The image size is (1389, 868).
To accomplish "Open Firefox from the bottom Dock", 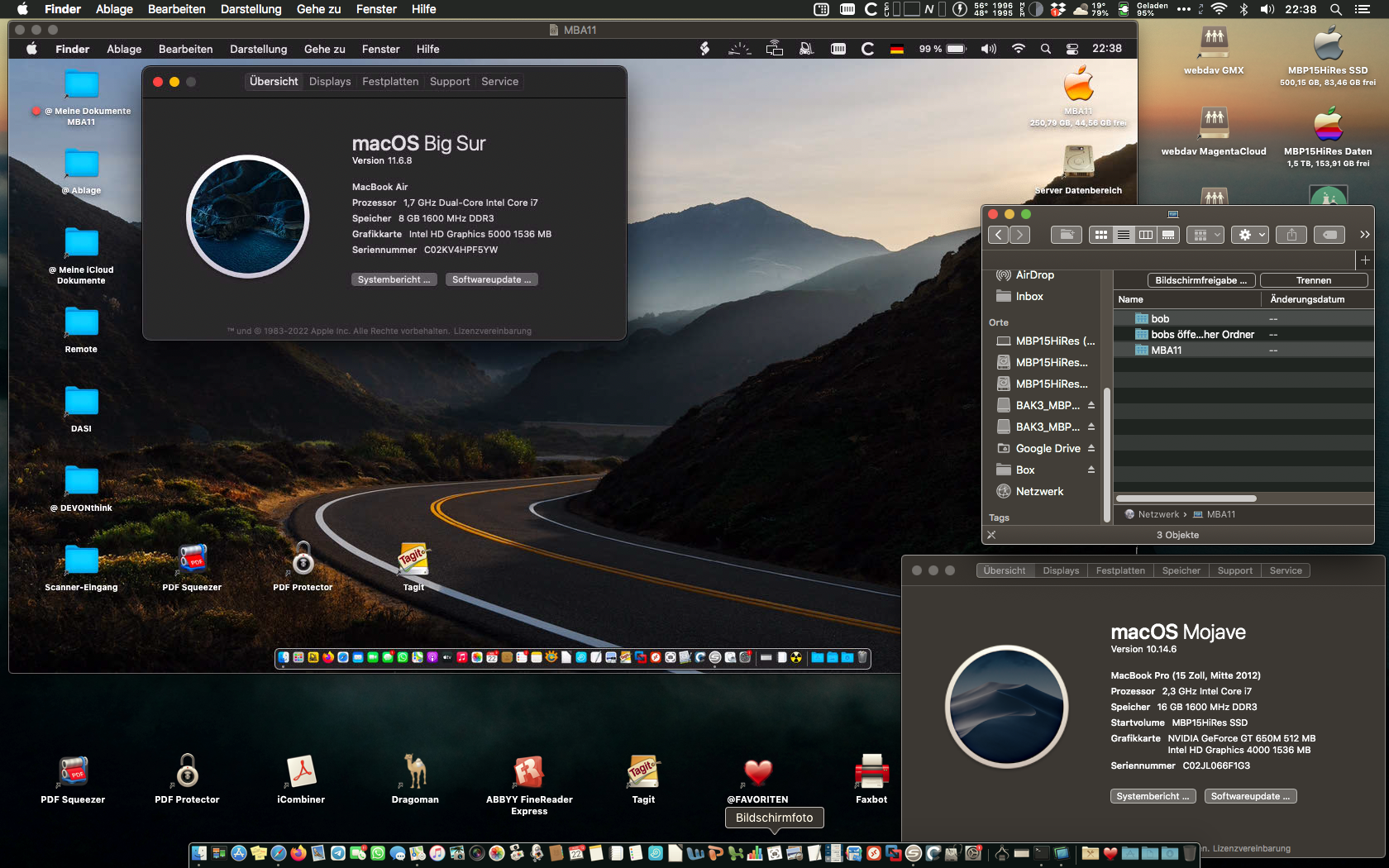I will (x=298, y=853).
